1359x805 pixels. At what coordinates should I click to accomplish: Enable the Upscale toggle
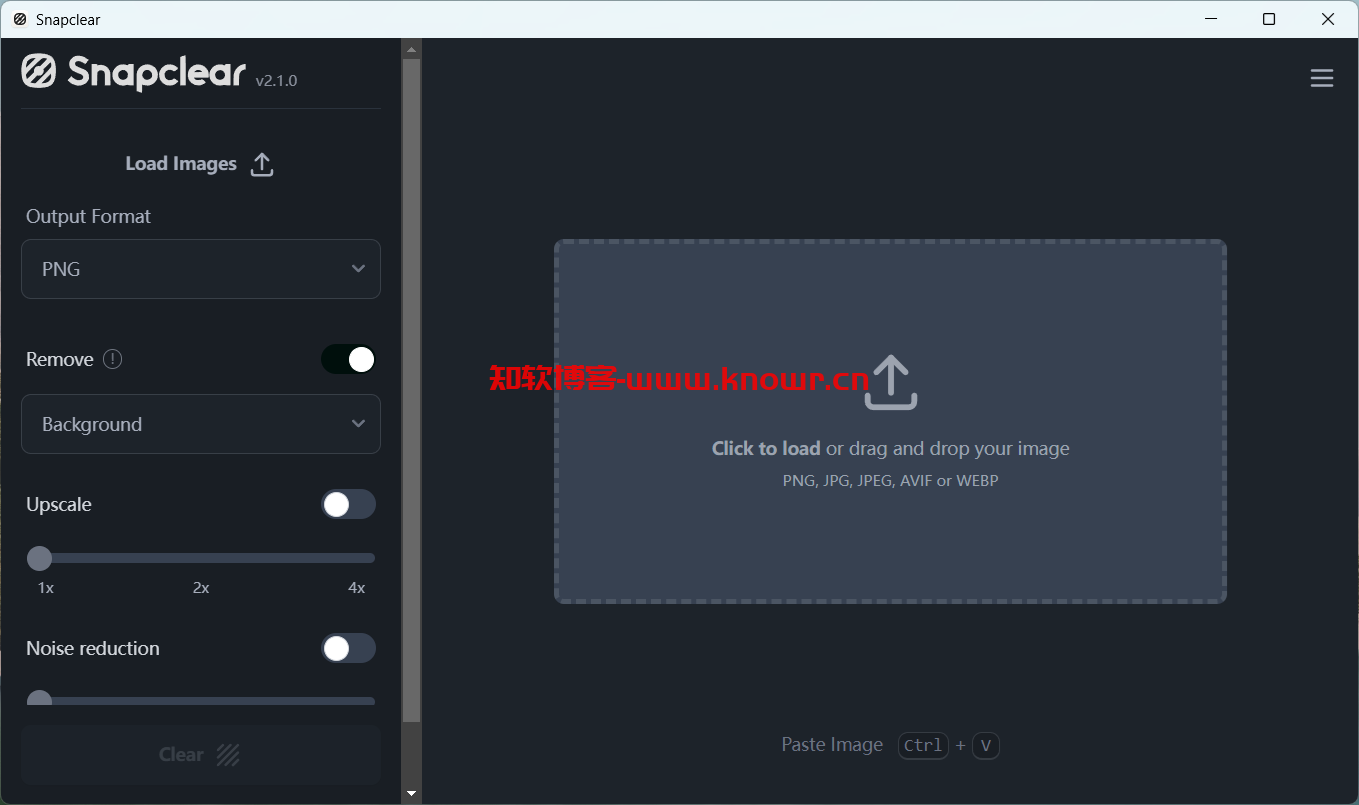[348, 504]
